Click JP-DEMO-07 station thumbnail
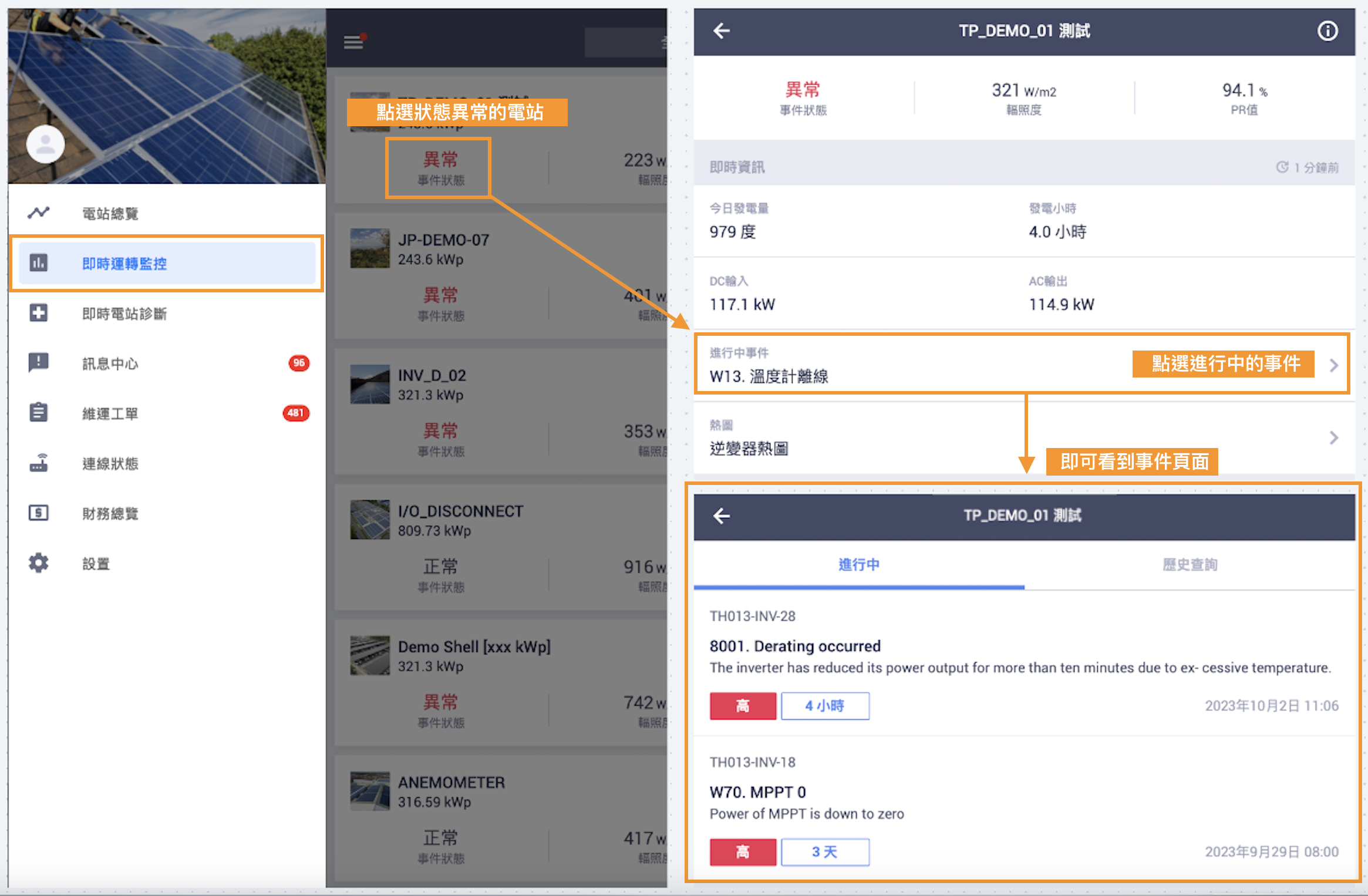Image resolution: width=1368 pixels, height=896 pixels. click(x=370, y=248)
